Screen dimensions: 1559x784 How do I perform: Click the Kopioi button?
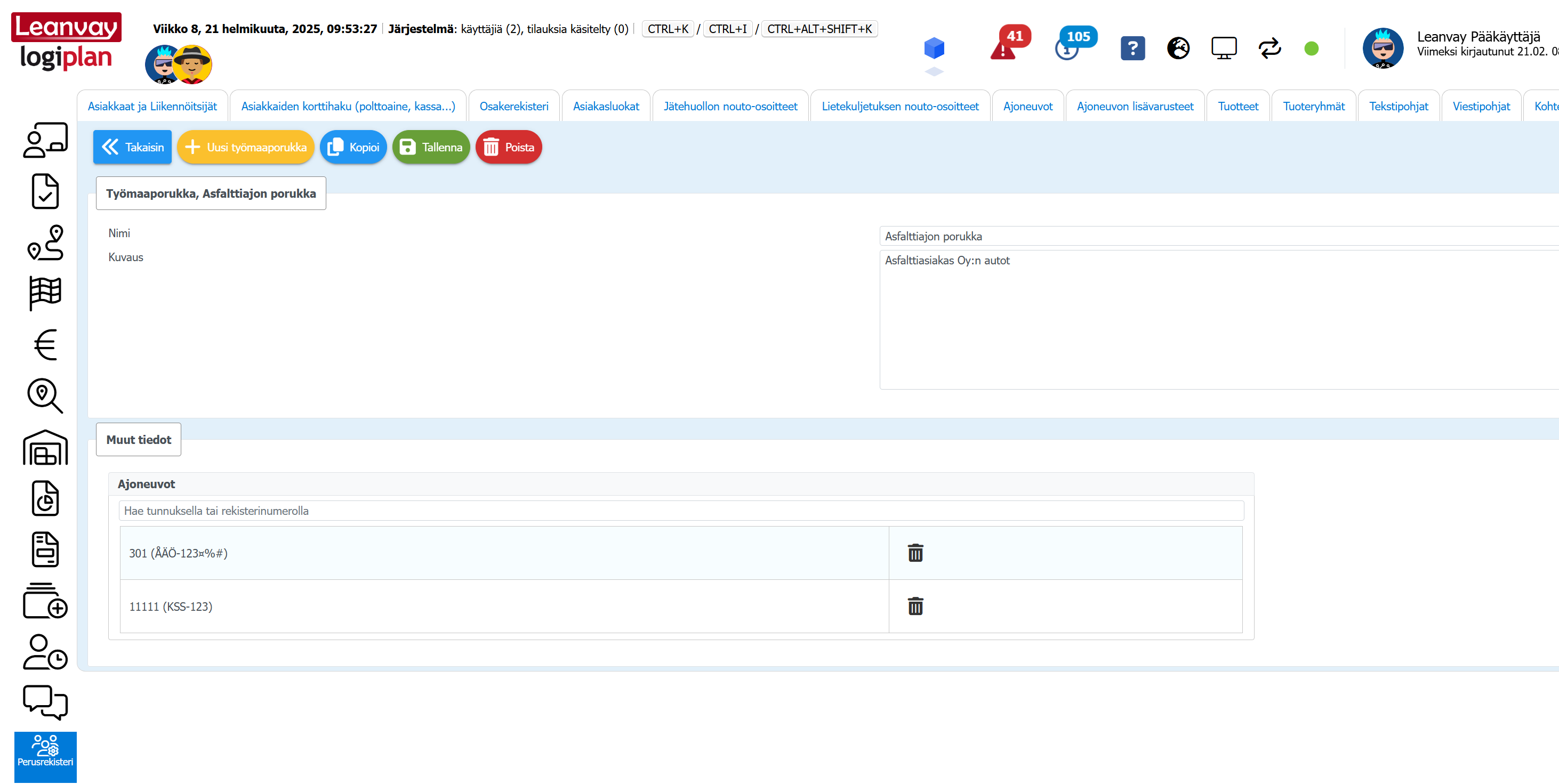[353, 147]
